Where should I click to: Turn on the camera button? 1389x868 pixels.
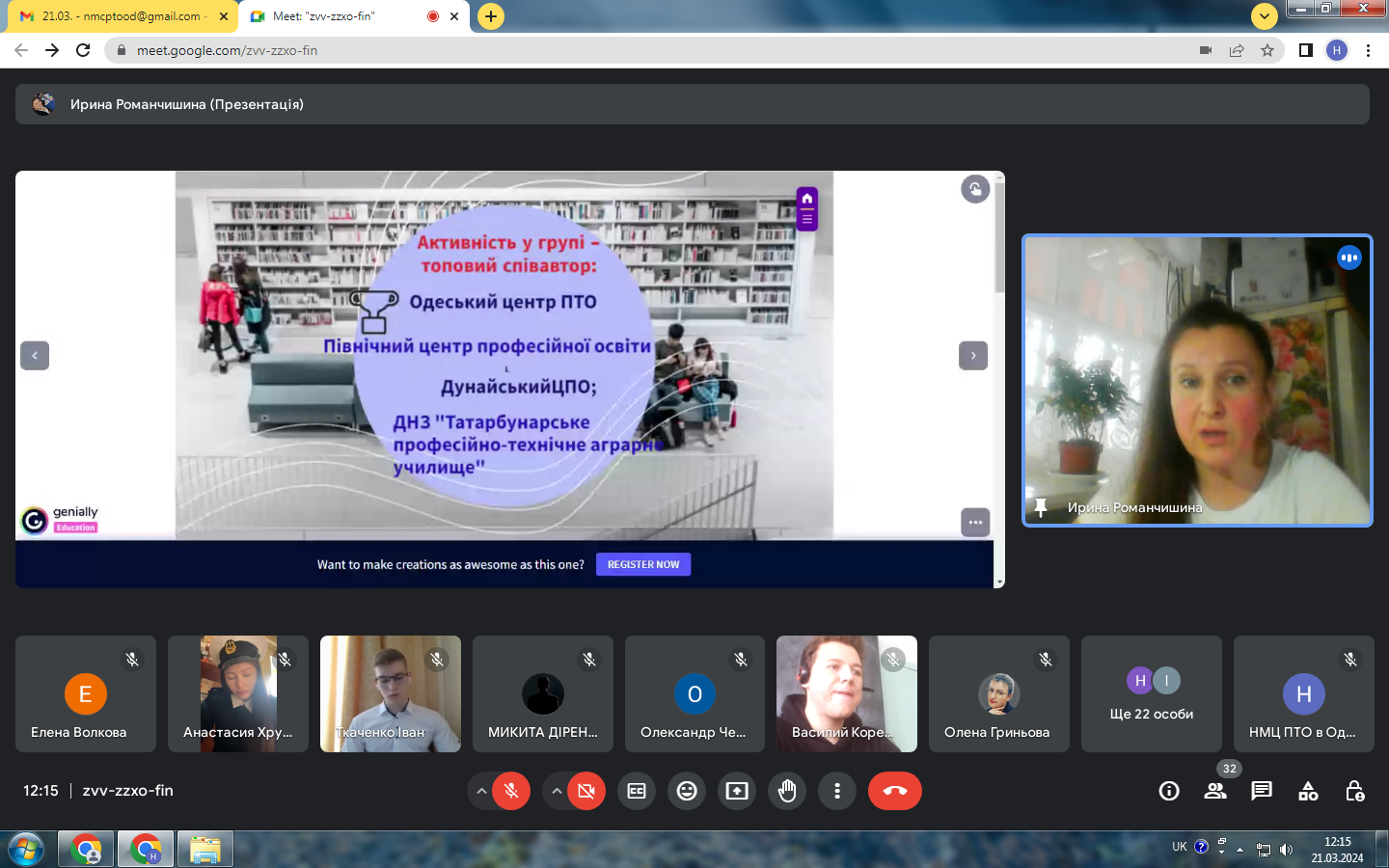point(586,791)
